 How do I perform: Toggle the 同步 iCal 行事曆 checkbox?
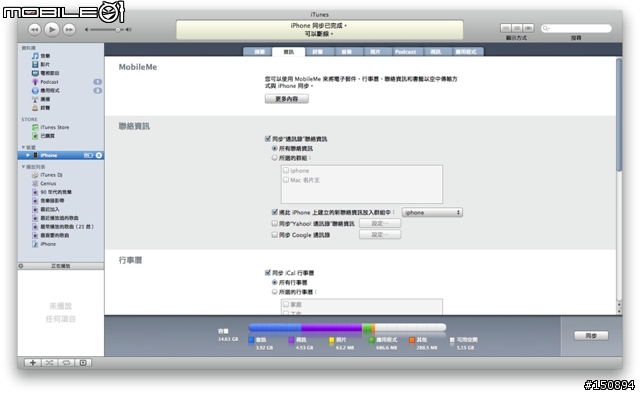point(268,273)
